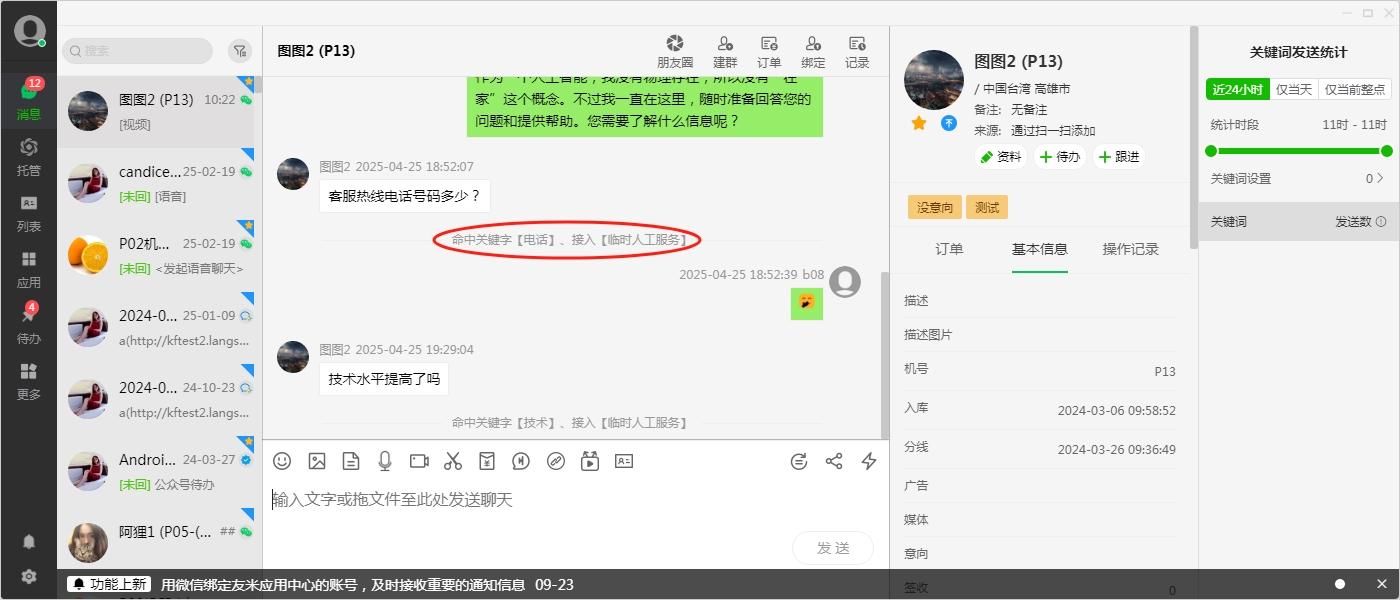Click the 建群 group creation icon
The height and width of the screenshot is (600, 1400).
coord(724,50)
